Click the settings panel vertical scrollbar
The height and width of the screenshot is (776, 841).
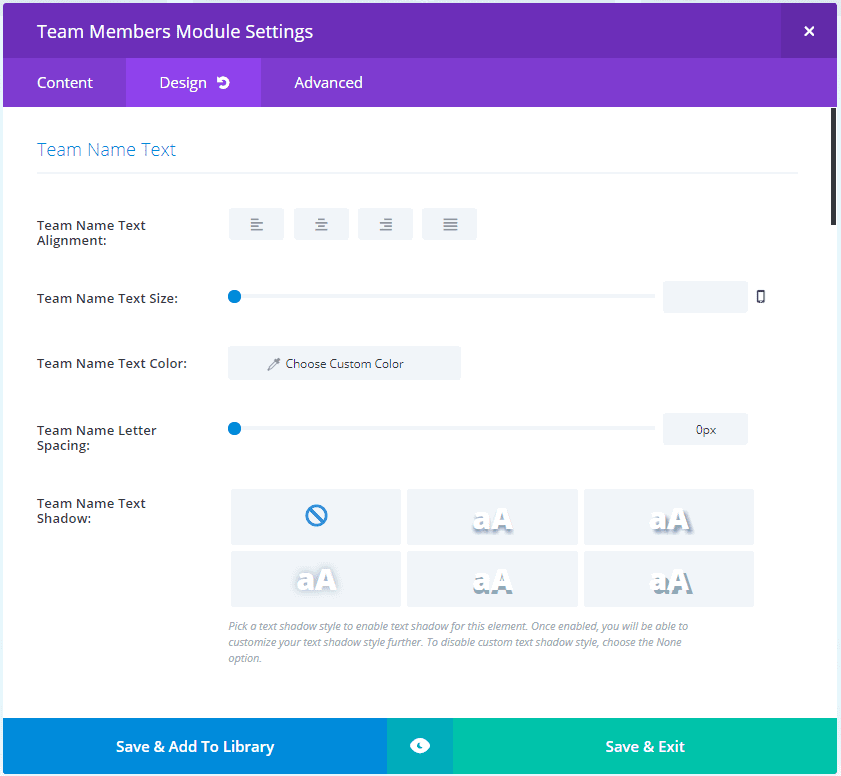[833, 167]
